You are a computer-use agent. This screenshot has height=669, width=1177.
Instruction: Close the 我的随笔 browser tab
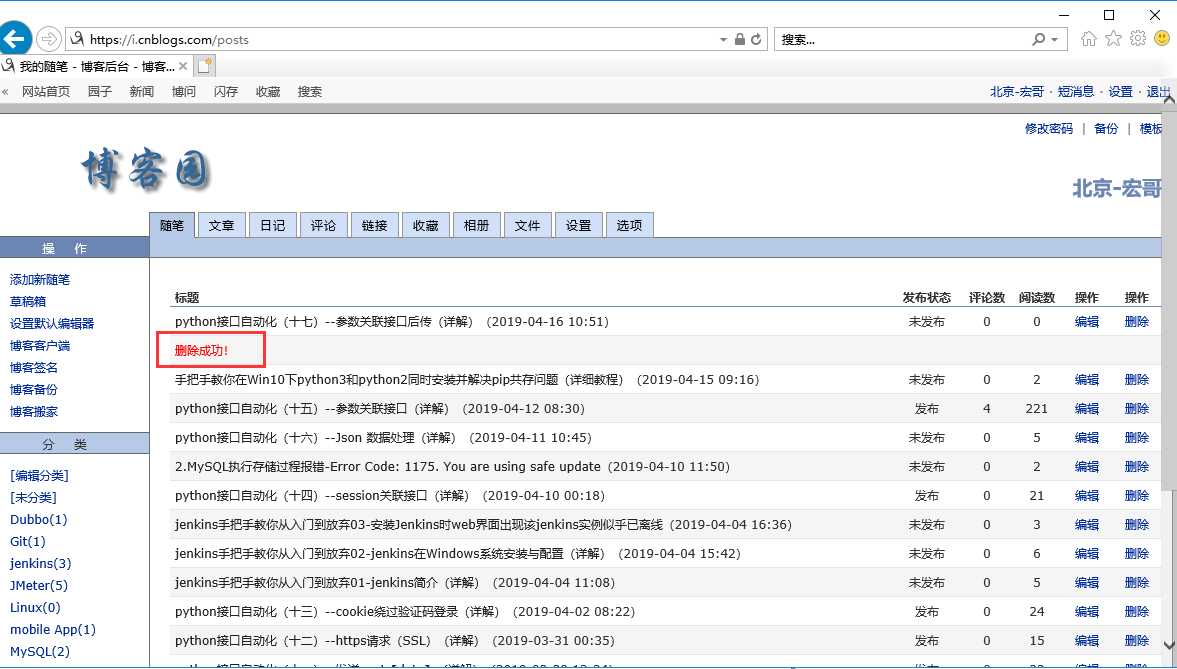pos(183,66)
